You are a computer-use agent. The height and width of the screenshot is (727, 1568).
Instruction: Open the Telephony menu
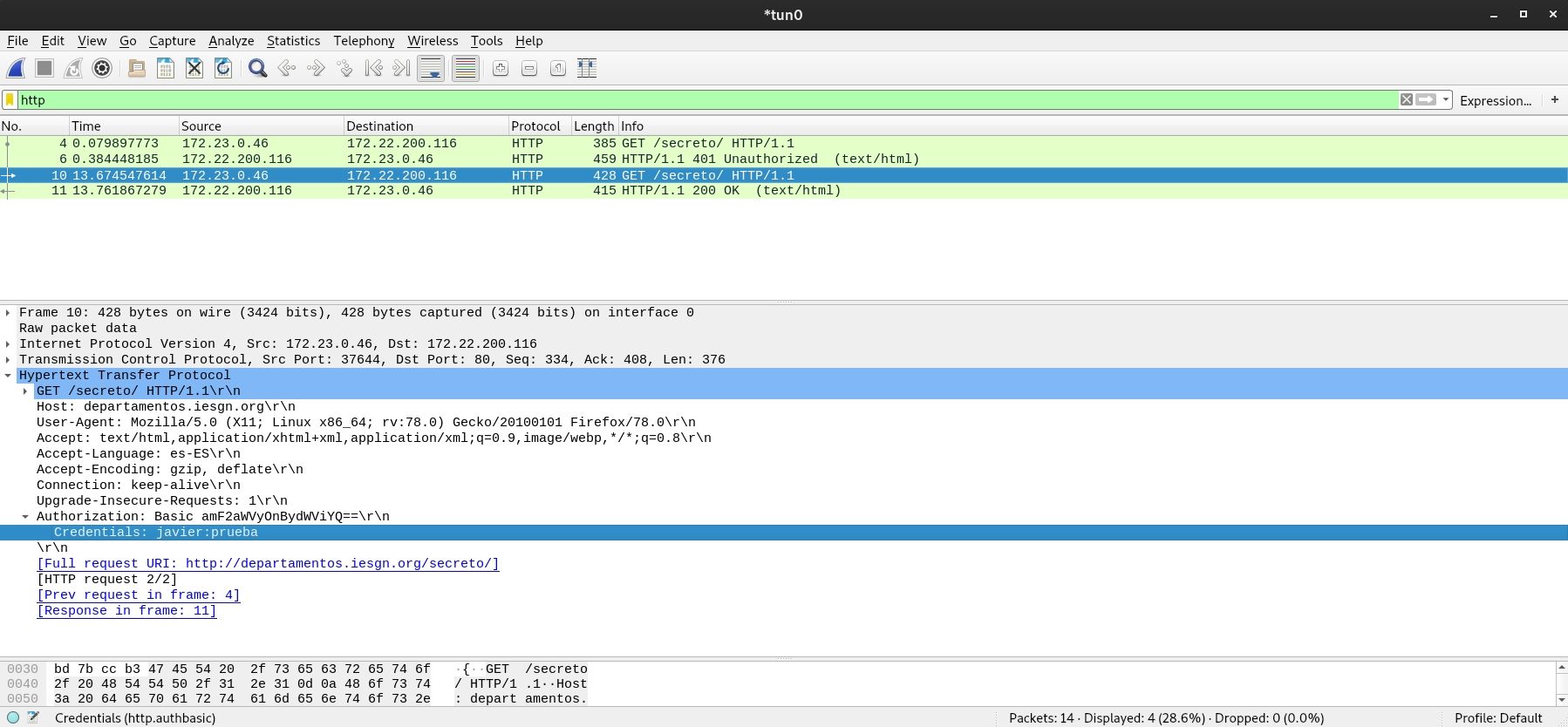click(x=364, y=41)
